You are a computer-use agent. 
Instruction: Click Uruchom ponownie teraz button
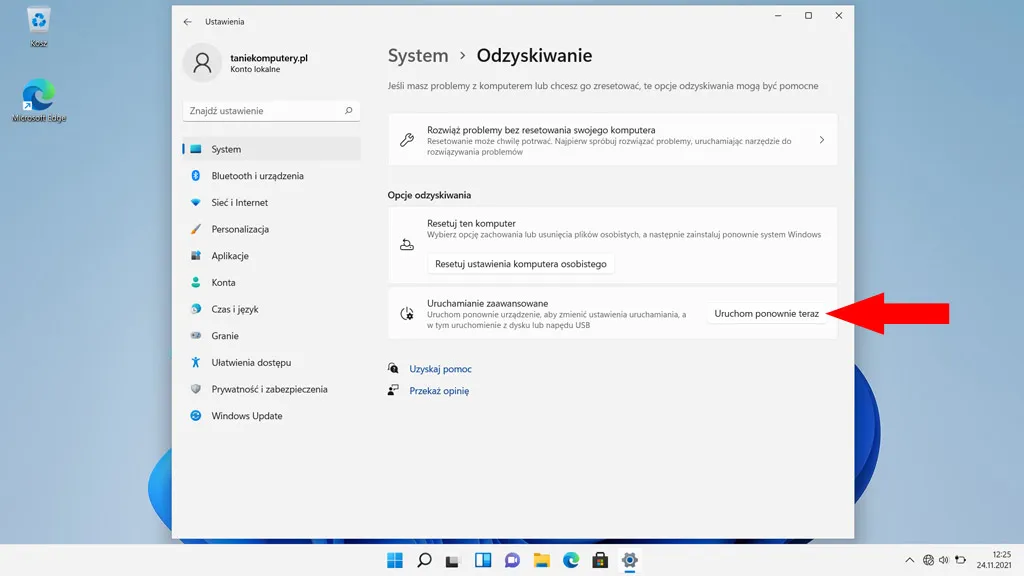tap(766, 313)
